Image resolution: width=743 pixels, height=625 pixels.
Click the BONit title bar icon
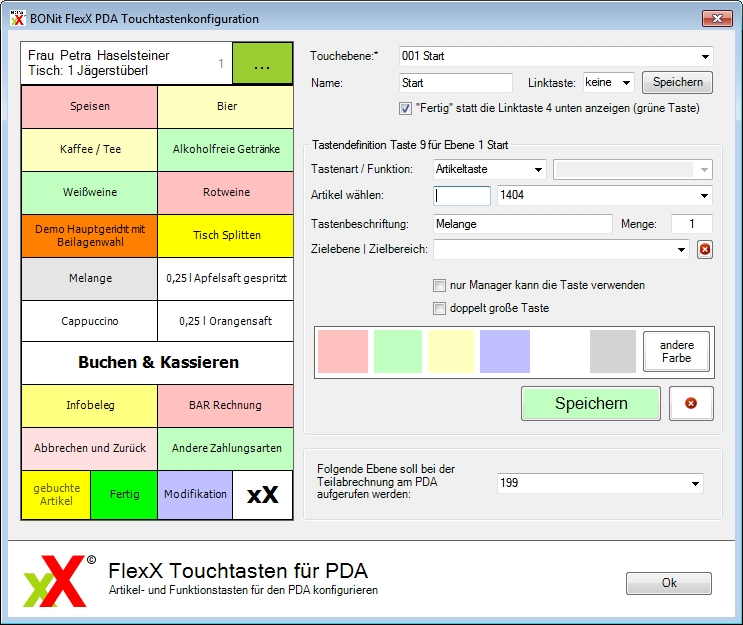click(17, 18)
